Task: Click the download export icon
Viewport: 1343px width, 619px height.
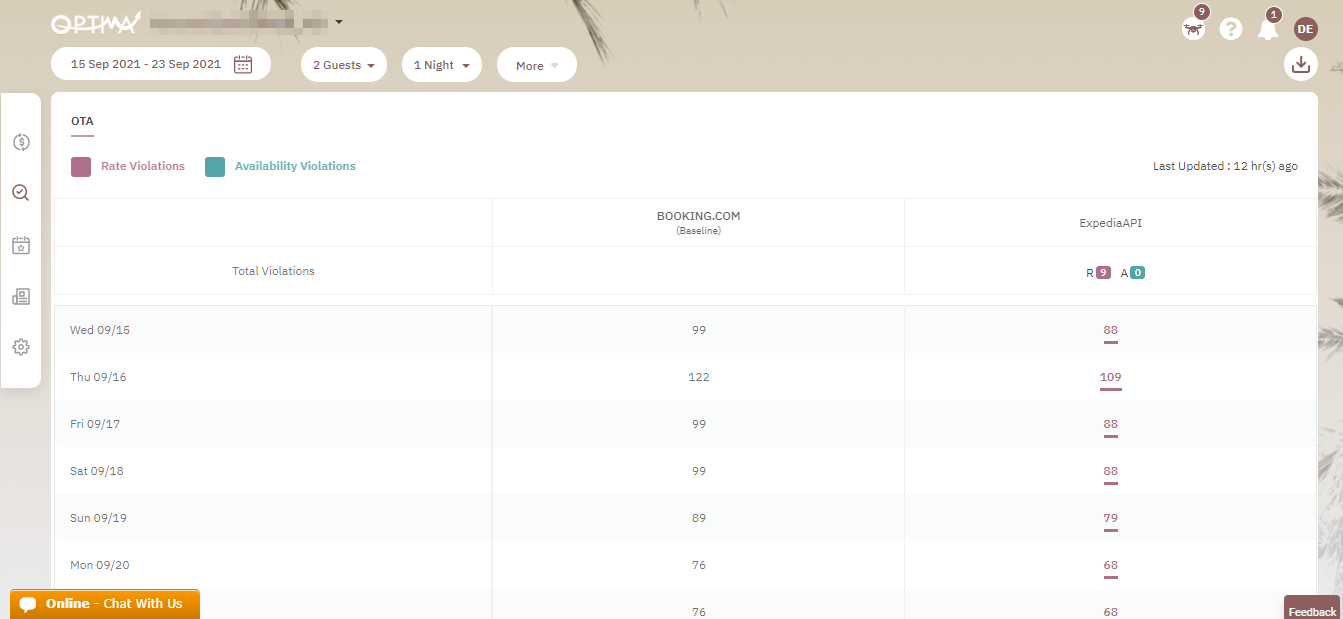Action: pos(1301,64)
